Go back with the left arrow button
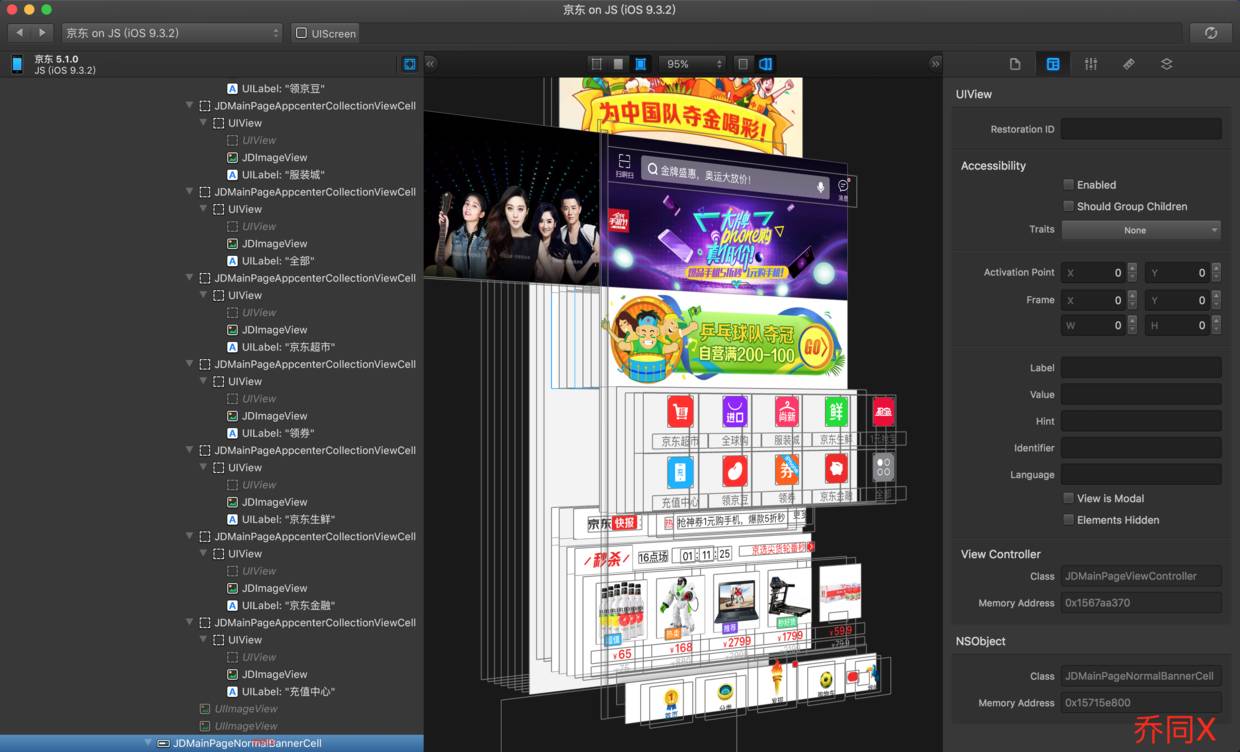 (x=19, y=33)
